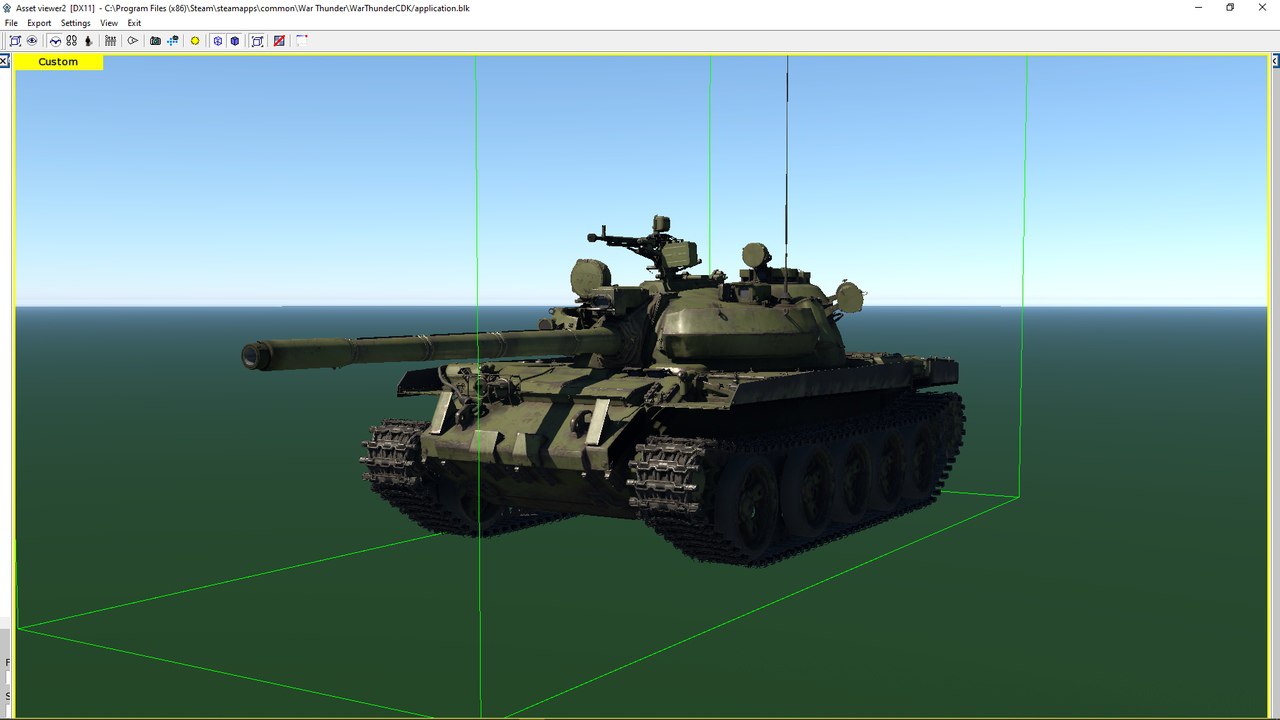Open the sliders settings icon

pos(110,41)
